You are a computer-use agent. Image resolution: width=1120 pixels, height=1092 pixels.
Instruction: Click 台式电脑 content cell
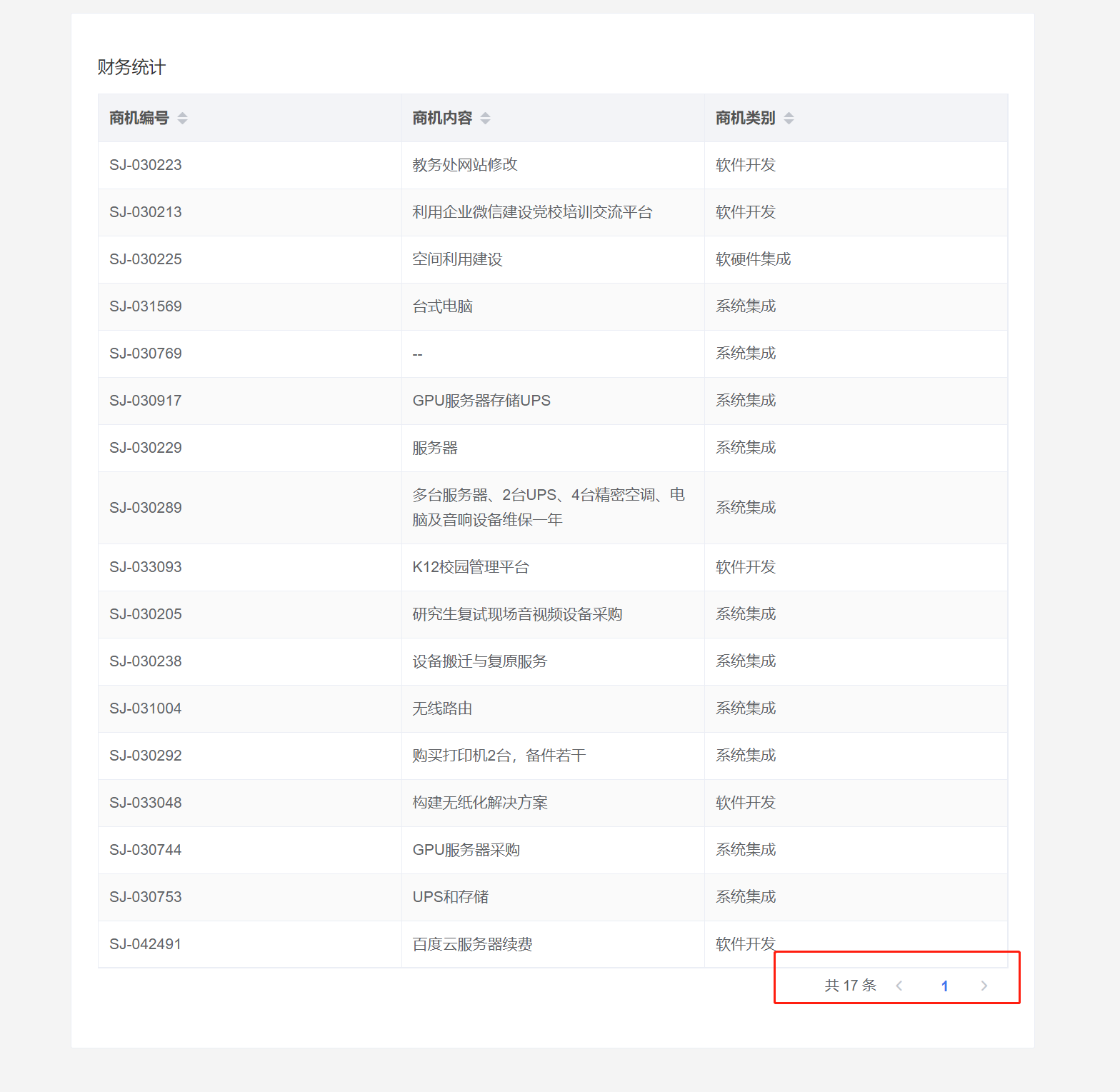(553, 306)
